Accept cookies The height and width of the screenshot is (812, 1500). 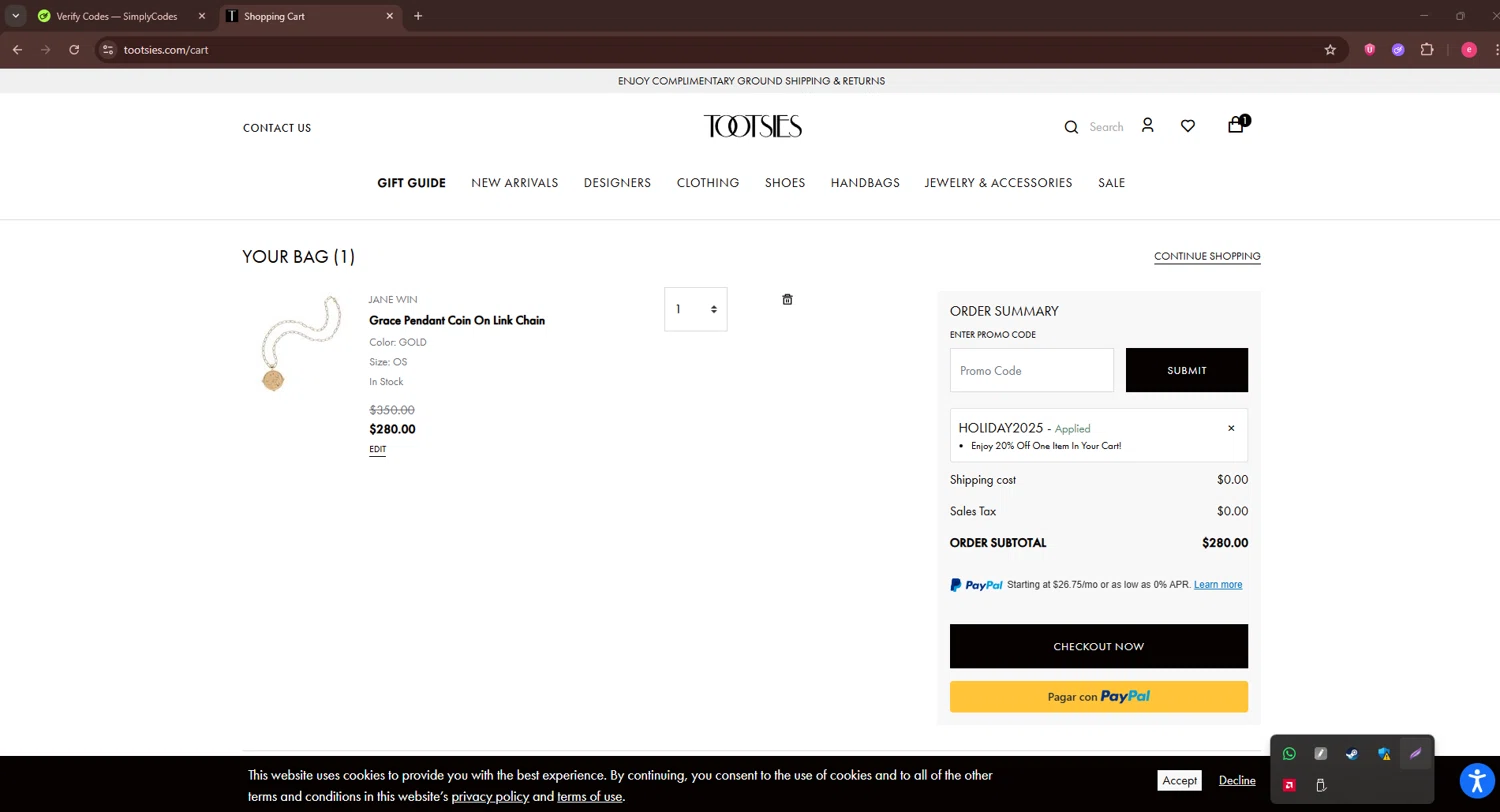(1179, 781)
